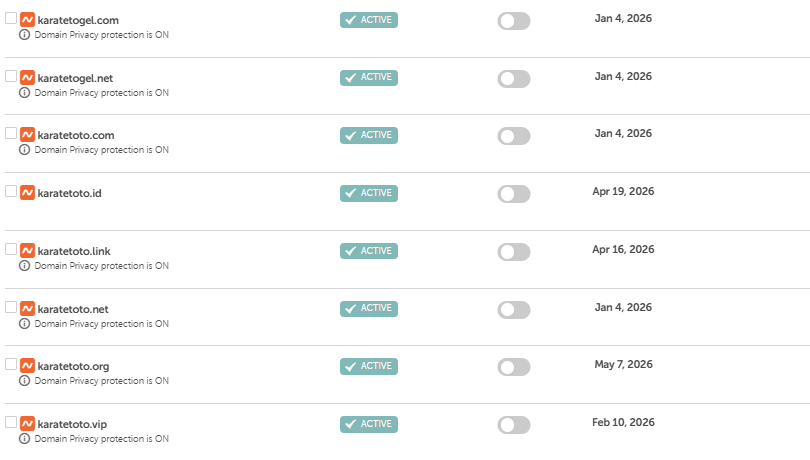Click the info icon under karatetogel.net

25,92
